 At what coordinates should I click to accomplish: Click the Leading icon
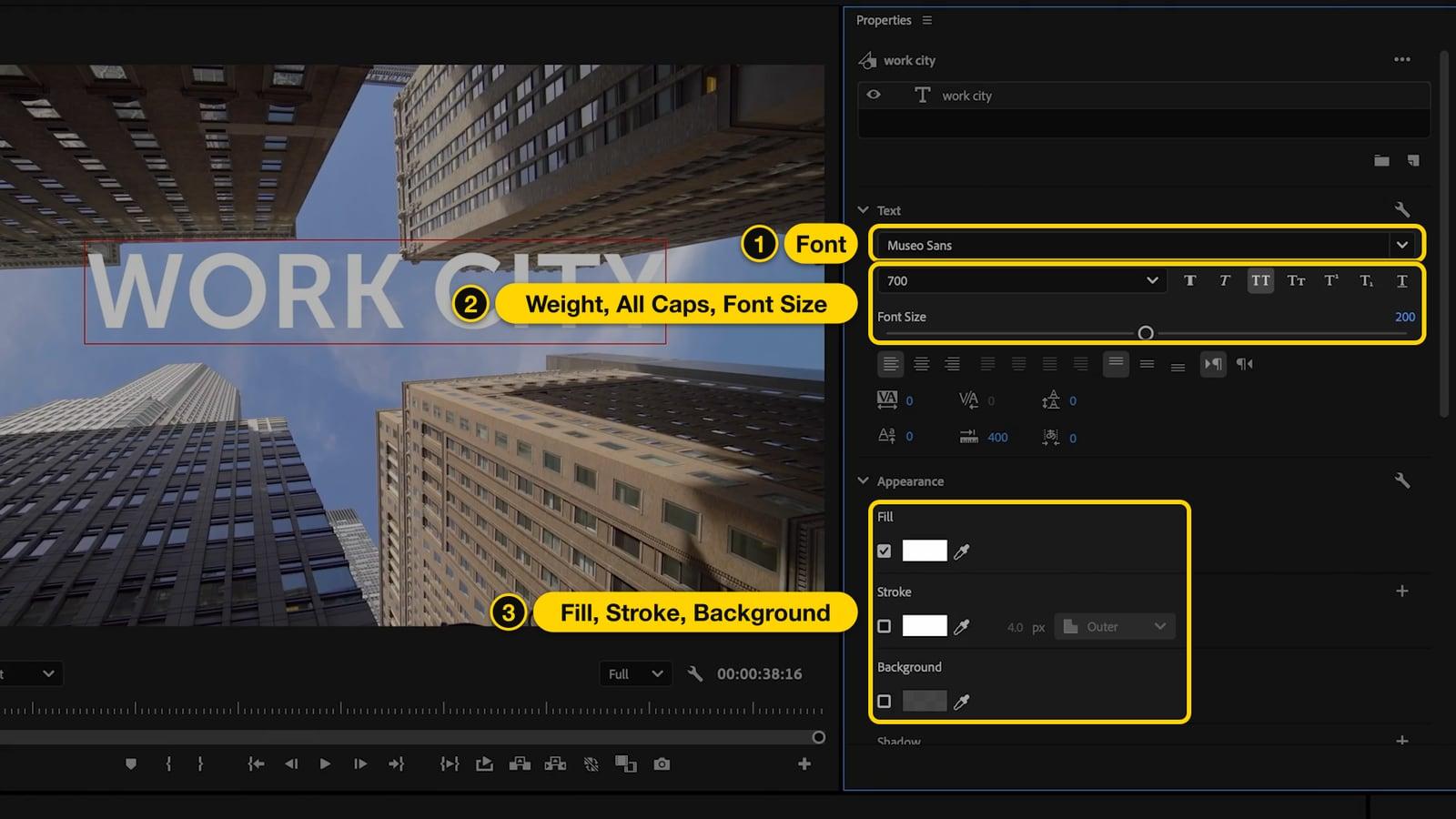pyautogui.click(x=1051, y=399)
